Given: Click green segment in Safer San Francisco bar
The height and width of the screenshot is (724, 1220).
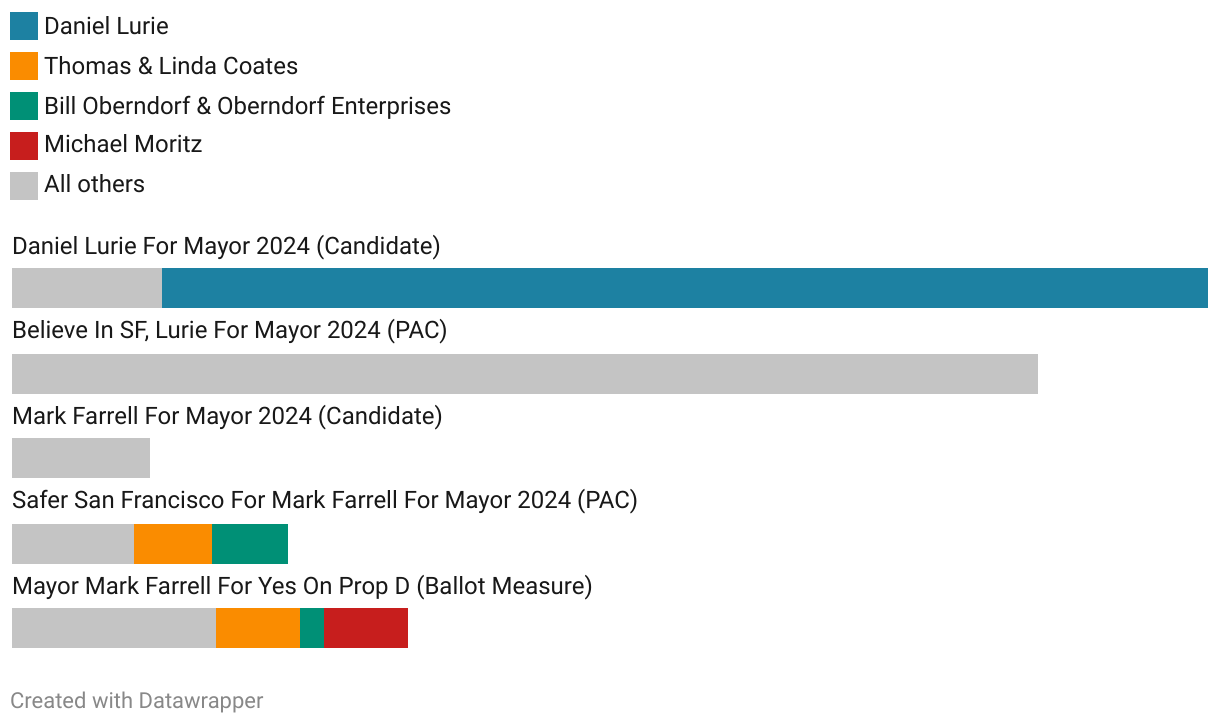Looking at the screenshot, I should tap(250, 544).
